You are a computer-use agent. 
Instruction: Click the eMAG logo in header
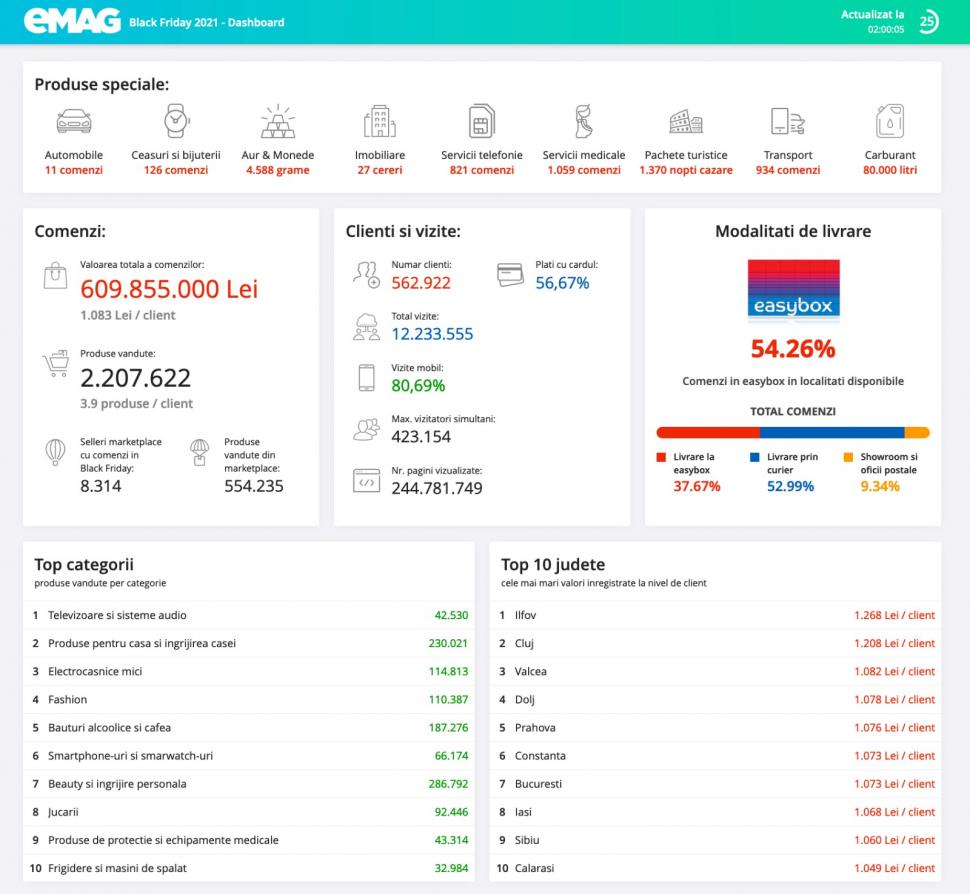72,21
